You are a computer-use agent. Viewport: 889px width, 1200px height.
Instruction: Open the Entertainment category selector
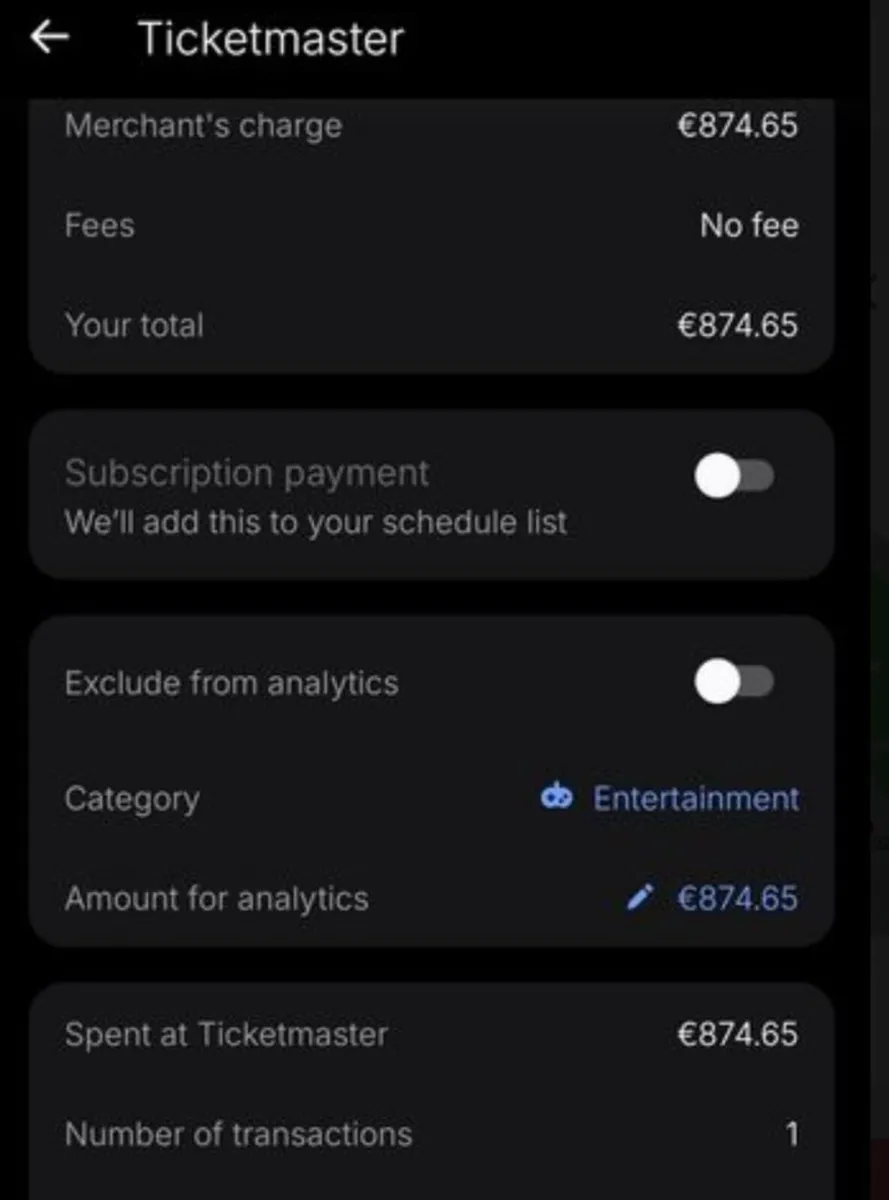pos(696,798)
